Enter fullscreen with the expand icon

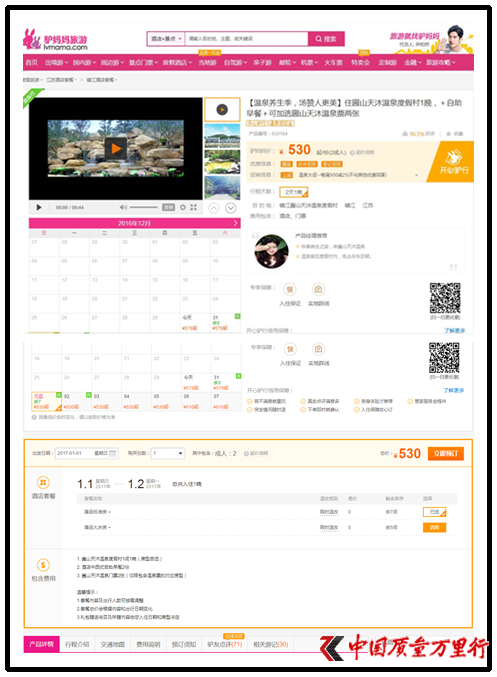point(193,208)
